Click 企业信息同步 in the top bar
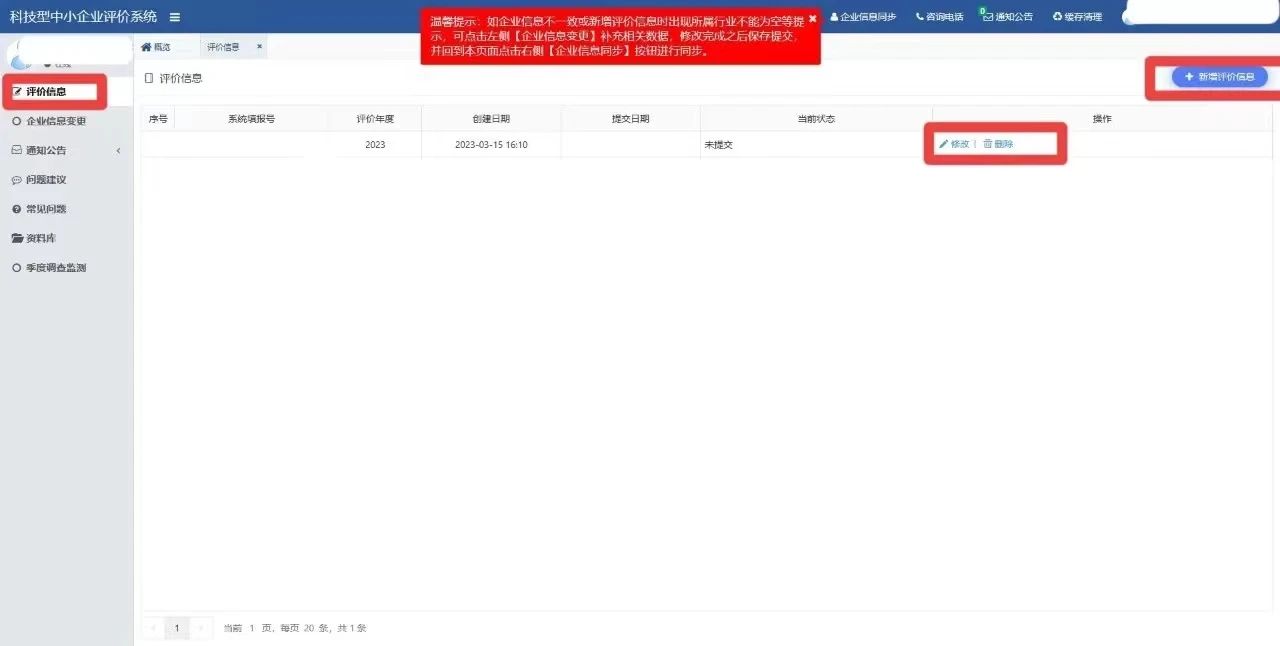Image resolution: width=1280 pixels, height=646 pixels. click(x=863, y=17)
